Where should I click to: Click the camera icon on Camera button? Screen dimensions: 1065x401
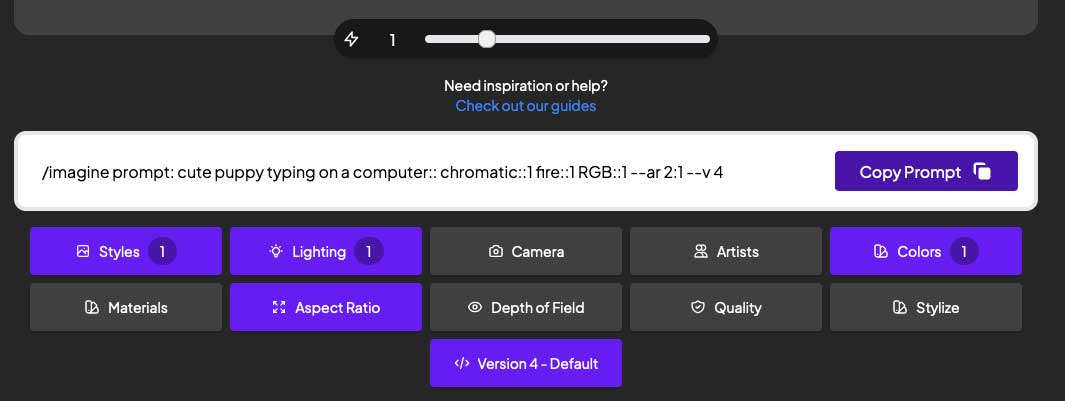click(x=495, y=252)
